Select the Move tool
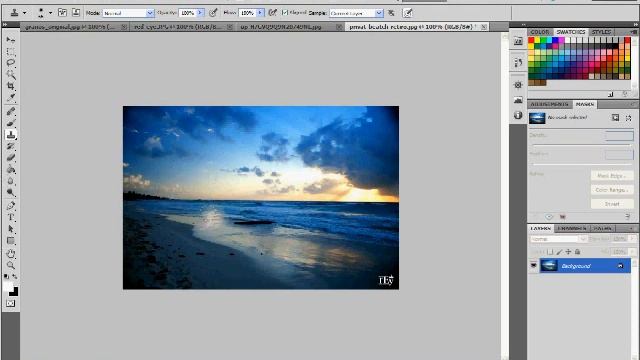Viewport: 640px width, 360px height. pos(11,40)
